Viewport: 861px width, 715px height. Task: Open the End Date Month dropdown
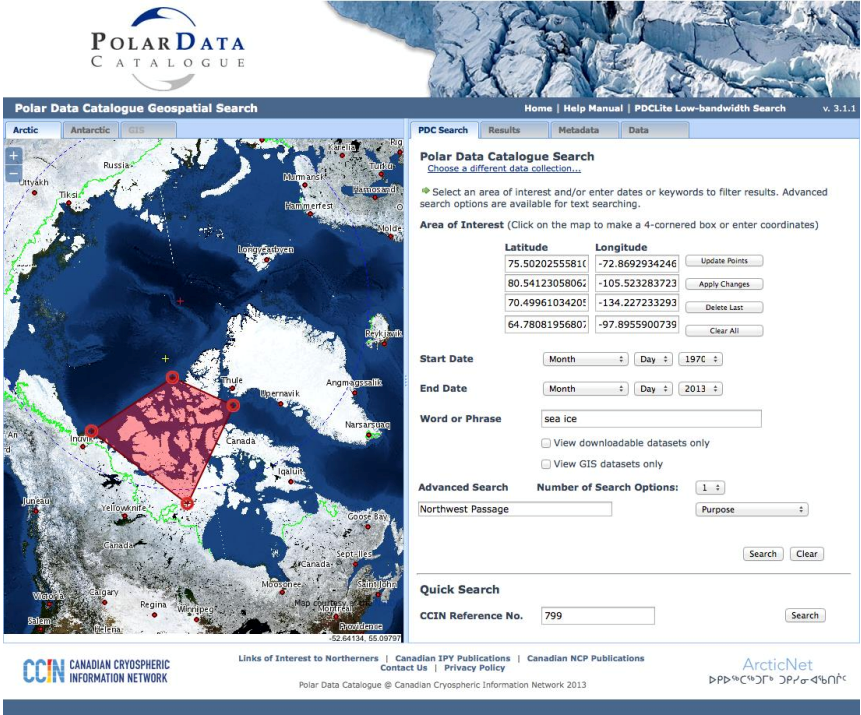585,389
